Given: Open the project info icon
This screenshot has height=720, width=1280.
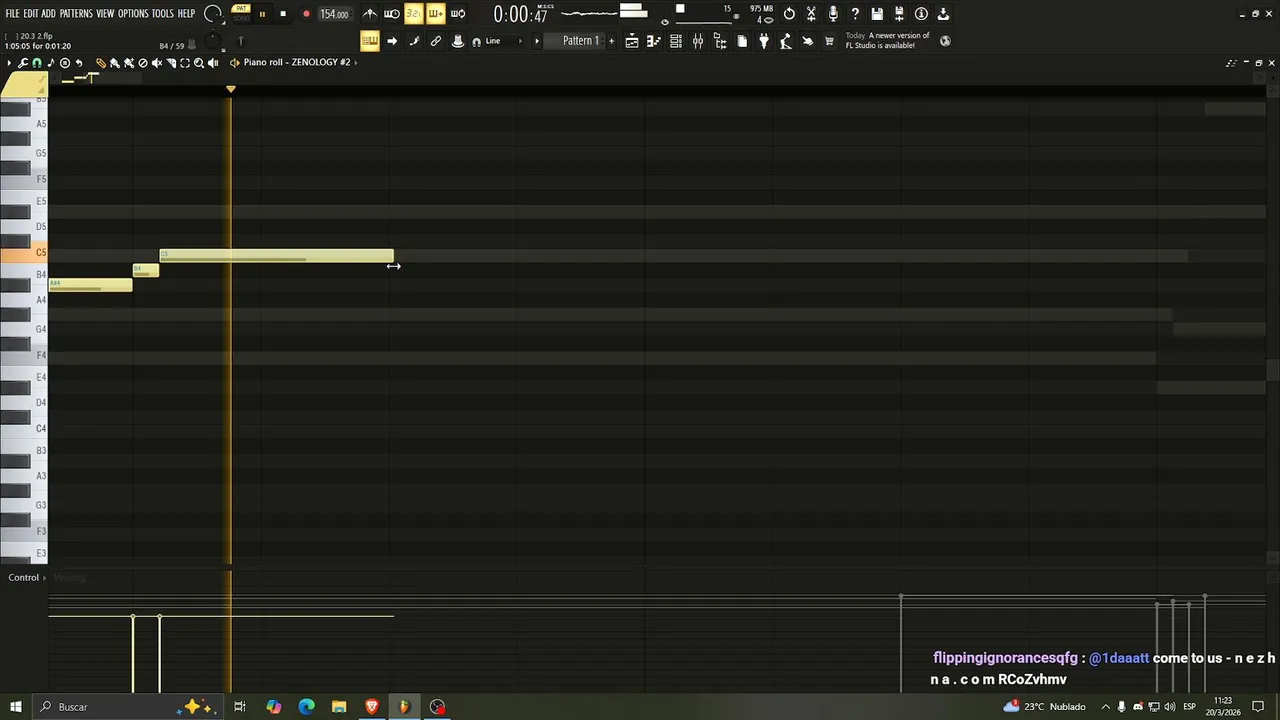Looking at the screenshot, I should 921,14.
